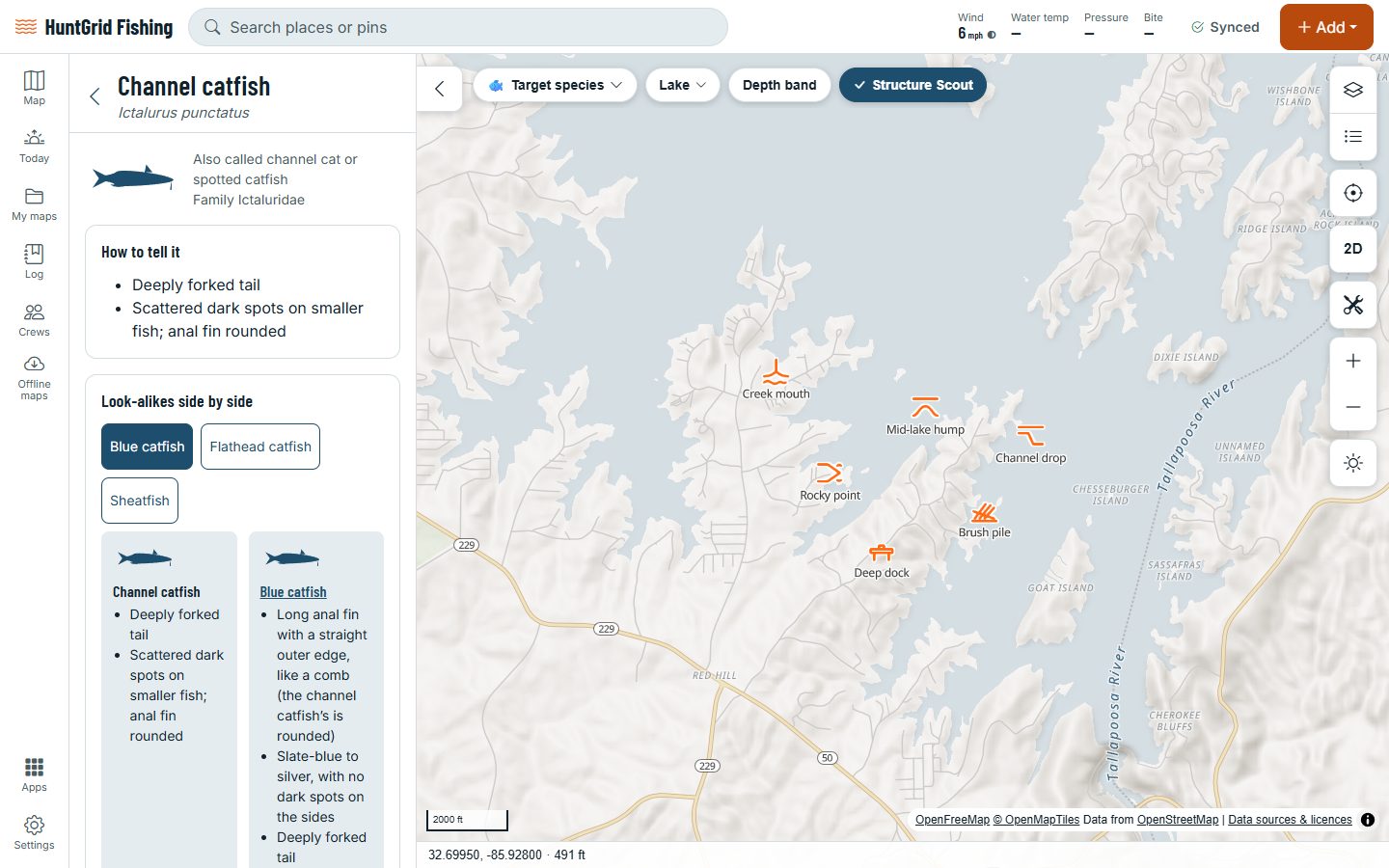
Task: Select the Rocky point marker
Action: (830, 481)
